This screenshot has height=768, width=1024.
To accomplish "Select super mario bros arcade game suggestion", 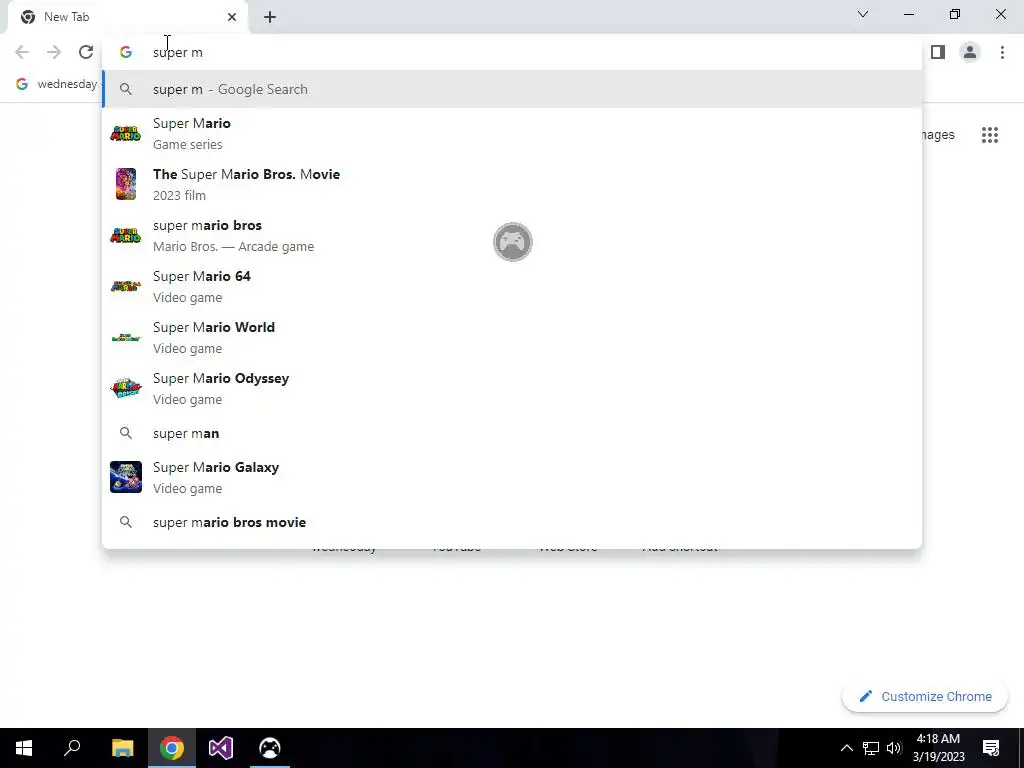I will coord(512,235).
